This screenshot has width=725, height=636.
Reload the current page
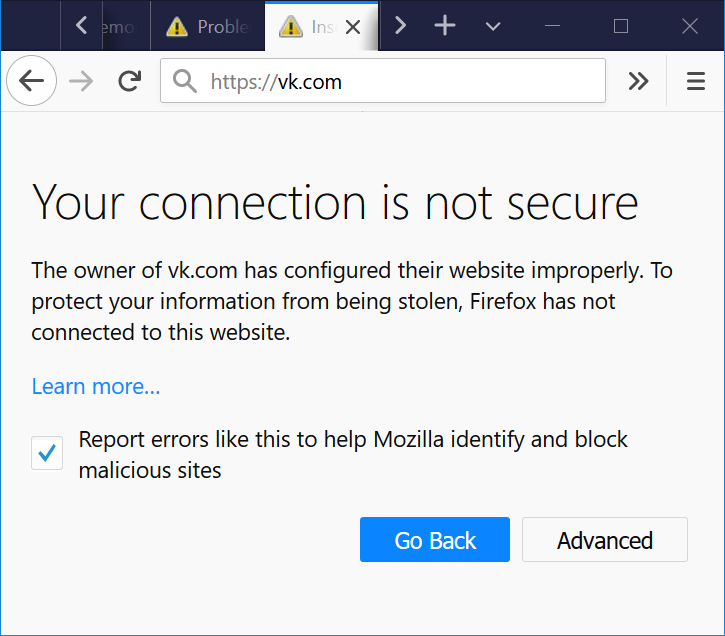pyautogui.click(x=129, y=81)
